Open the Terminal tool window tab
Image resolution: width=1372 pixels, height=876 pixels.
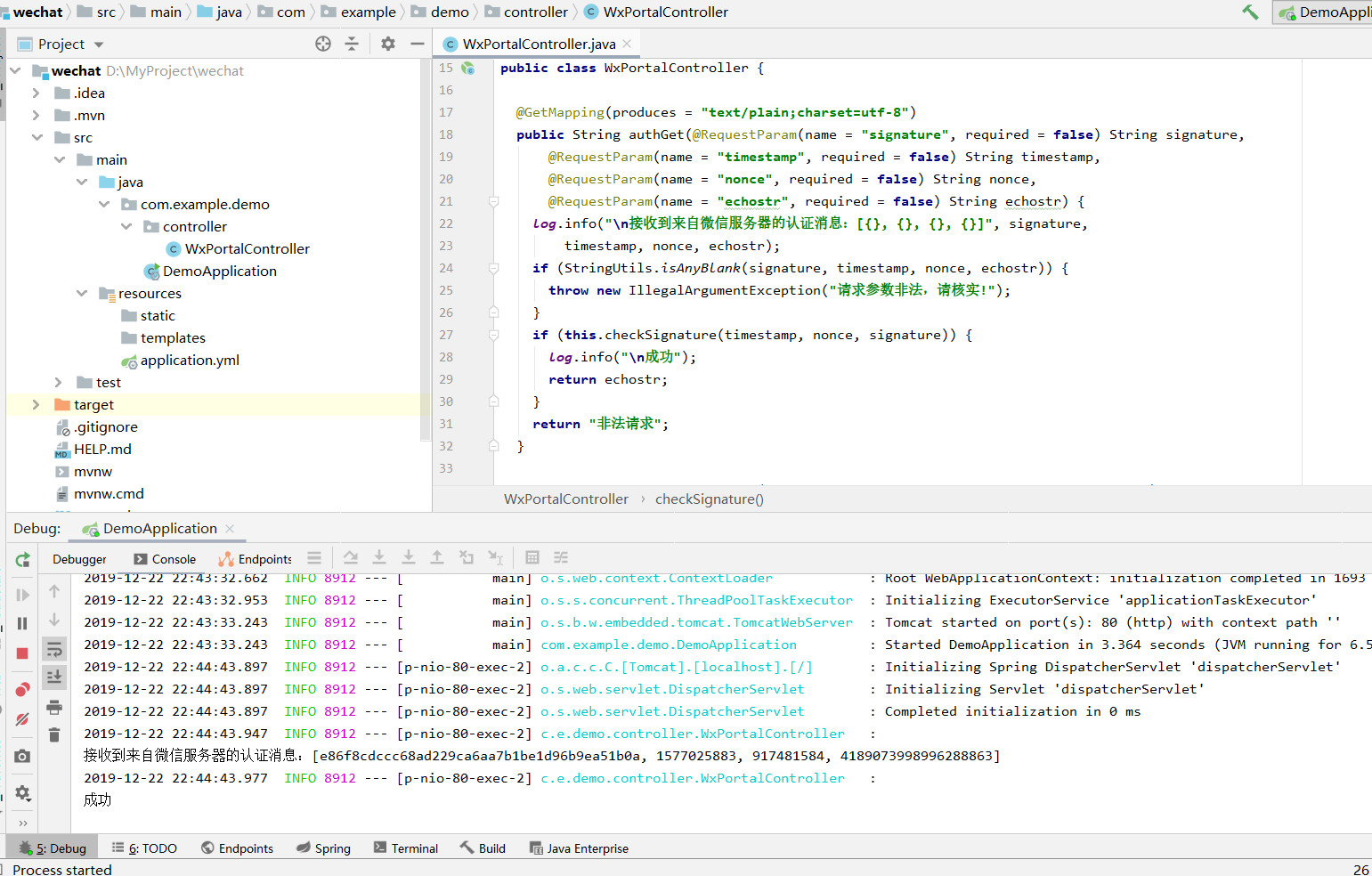[406, 848]
